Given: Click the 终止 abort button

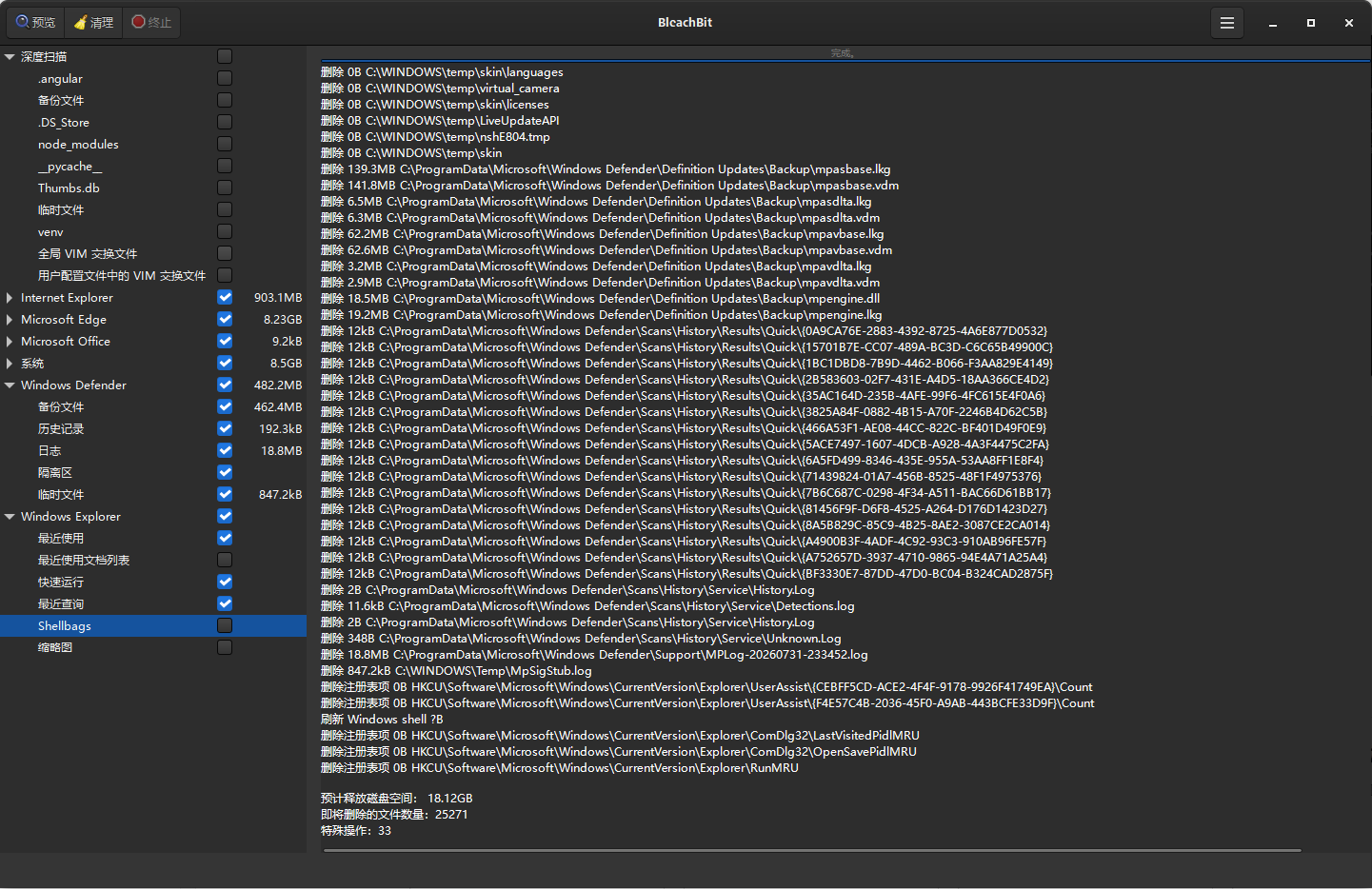Looking at the screenshot, I should click(151, 23).
